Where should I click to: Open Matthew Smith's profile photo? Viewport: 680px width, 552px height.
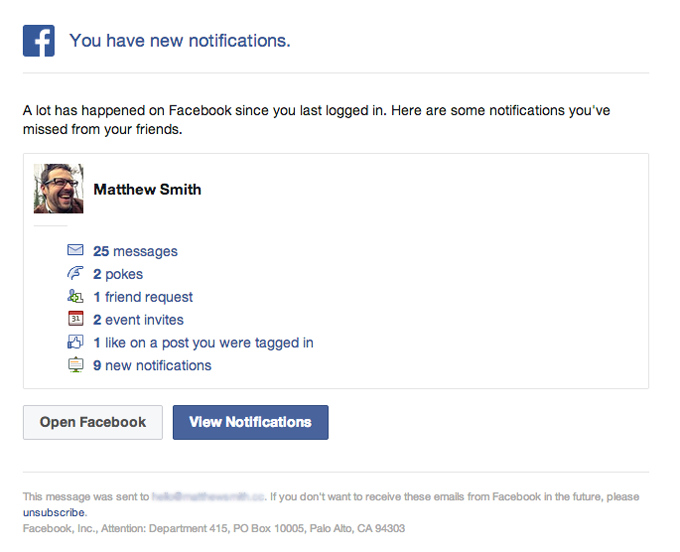coord(59,189)
